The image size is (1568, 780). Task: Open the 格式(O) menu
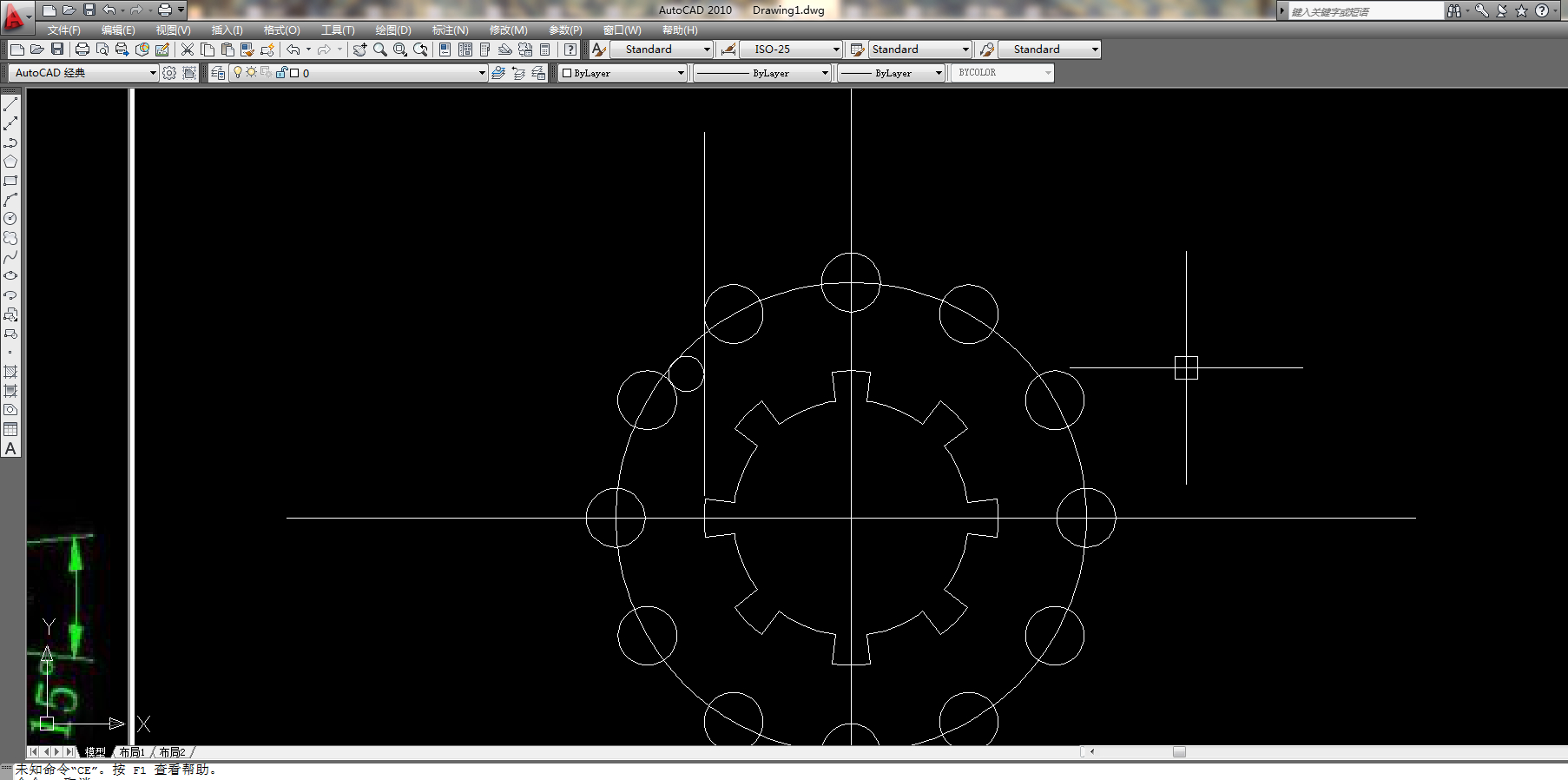point(281,30)
